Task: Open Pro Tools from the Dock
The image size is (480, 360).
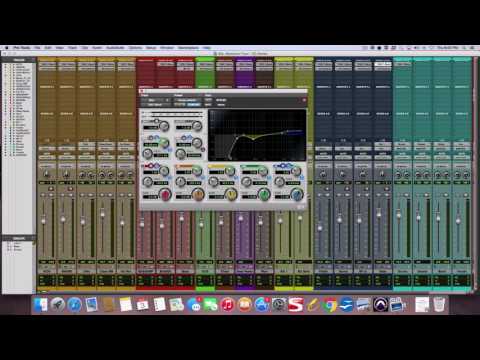Action: click(x=380, y=305)
